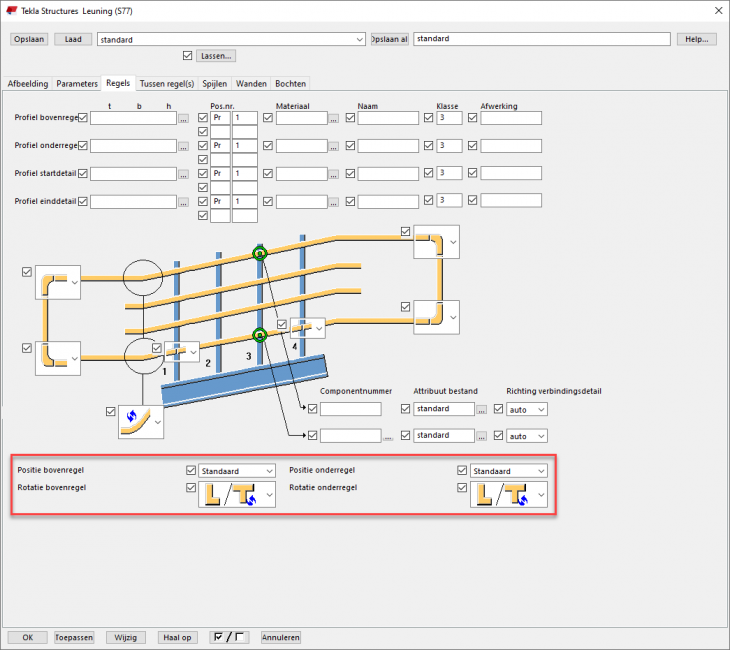Click Rotatie onderregel profile rotation icon
Screen dimensions: 730x650
[x=500, y=495]
